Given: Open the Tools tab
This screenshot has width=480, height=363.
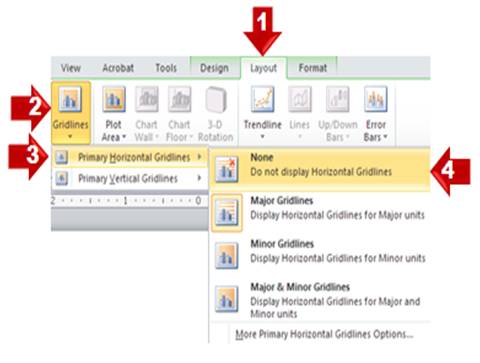Looking at the screenshot, I should coord(166,68).
